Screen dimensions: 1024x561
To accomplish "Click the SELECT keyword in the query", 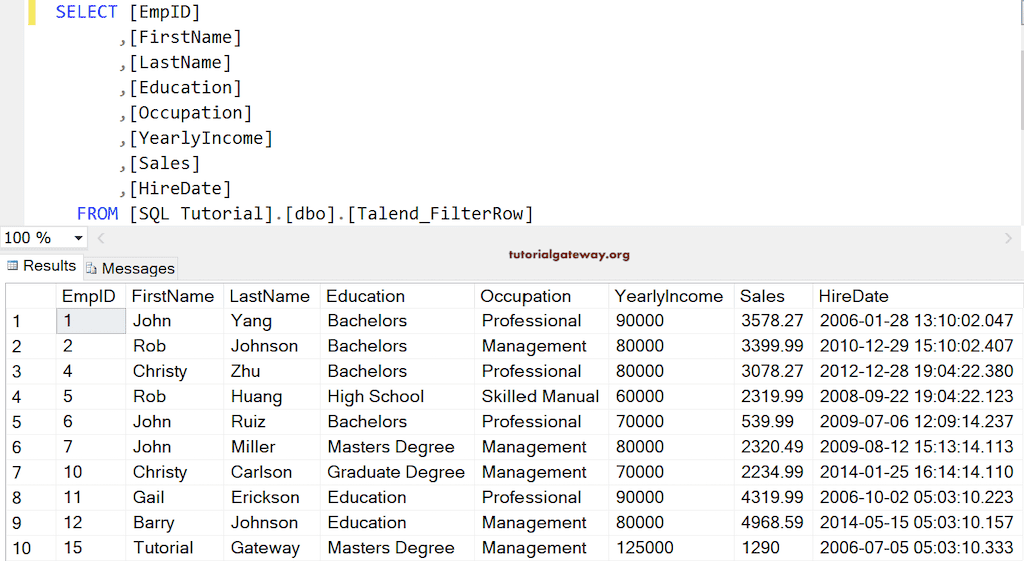I will pyautogui.click(x=86, y=12).
